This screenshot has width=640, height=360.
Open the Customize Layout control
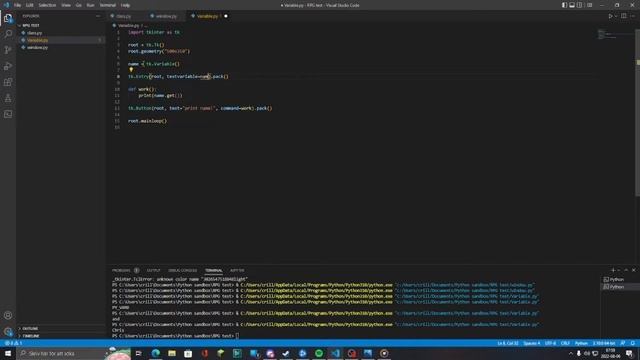pyautogui.click(x=590, y=5)
